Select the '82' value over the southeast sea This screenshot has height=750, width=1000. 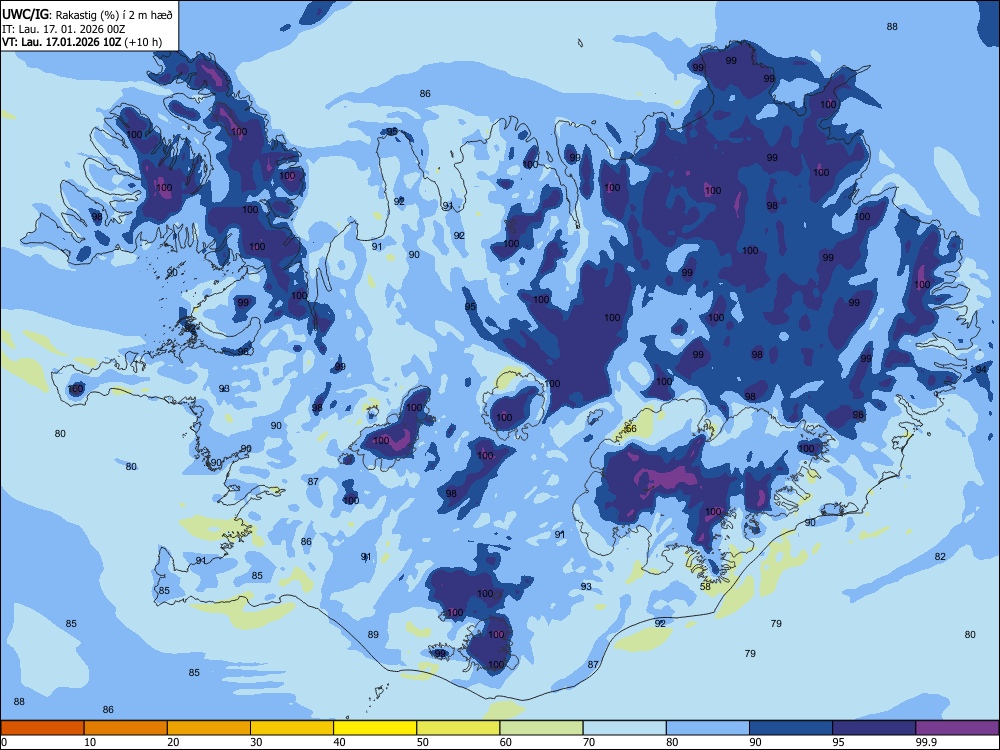coord(940,557)
